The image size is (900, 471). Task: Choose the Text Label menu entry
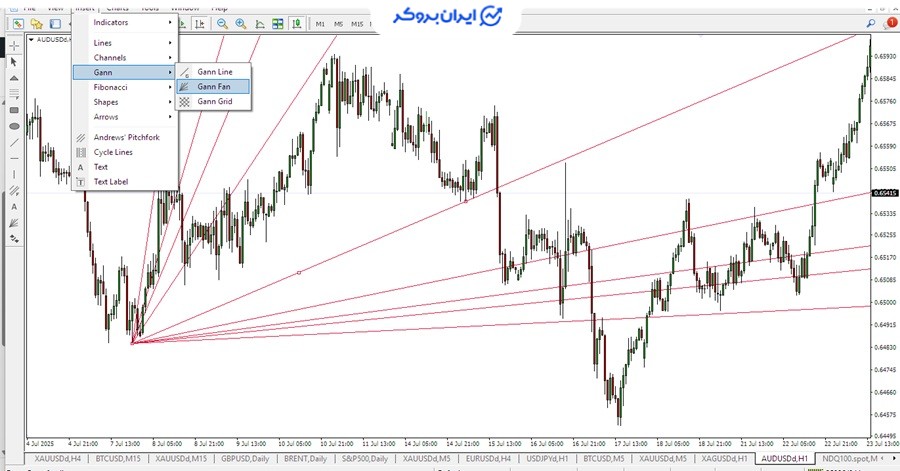click(125, 182)
